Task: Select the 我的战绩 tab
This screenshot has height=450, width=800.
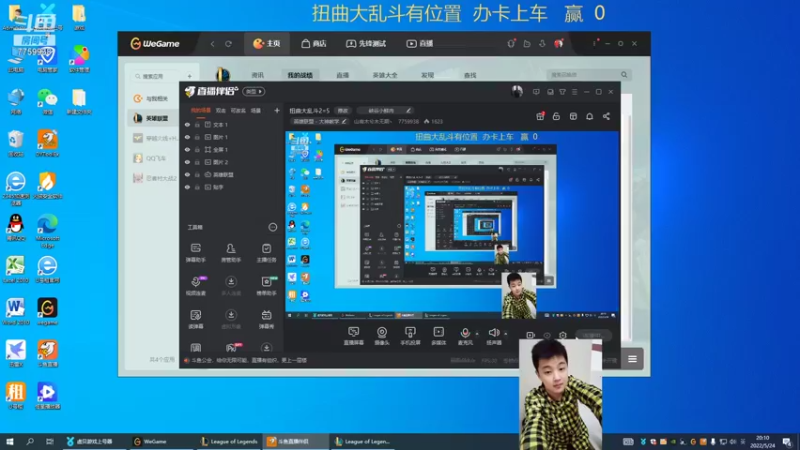Action: (x=300, y=75)
